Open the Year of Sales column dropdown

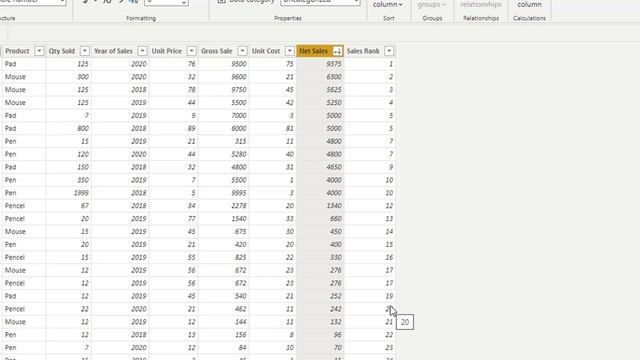coord(142,51)
